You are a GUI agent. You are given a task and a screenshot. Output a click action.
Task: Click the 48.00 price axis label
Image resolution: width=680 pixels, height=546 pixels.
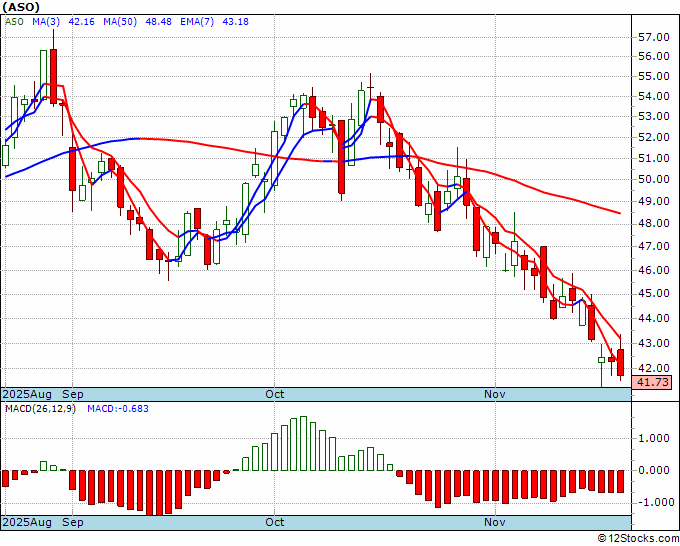click(x=654, y=223)
